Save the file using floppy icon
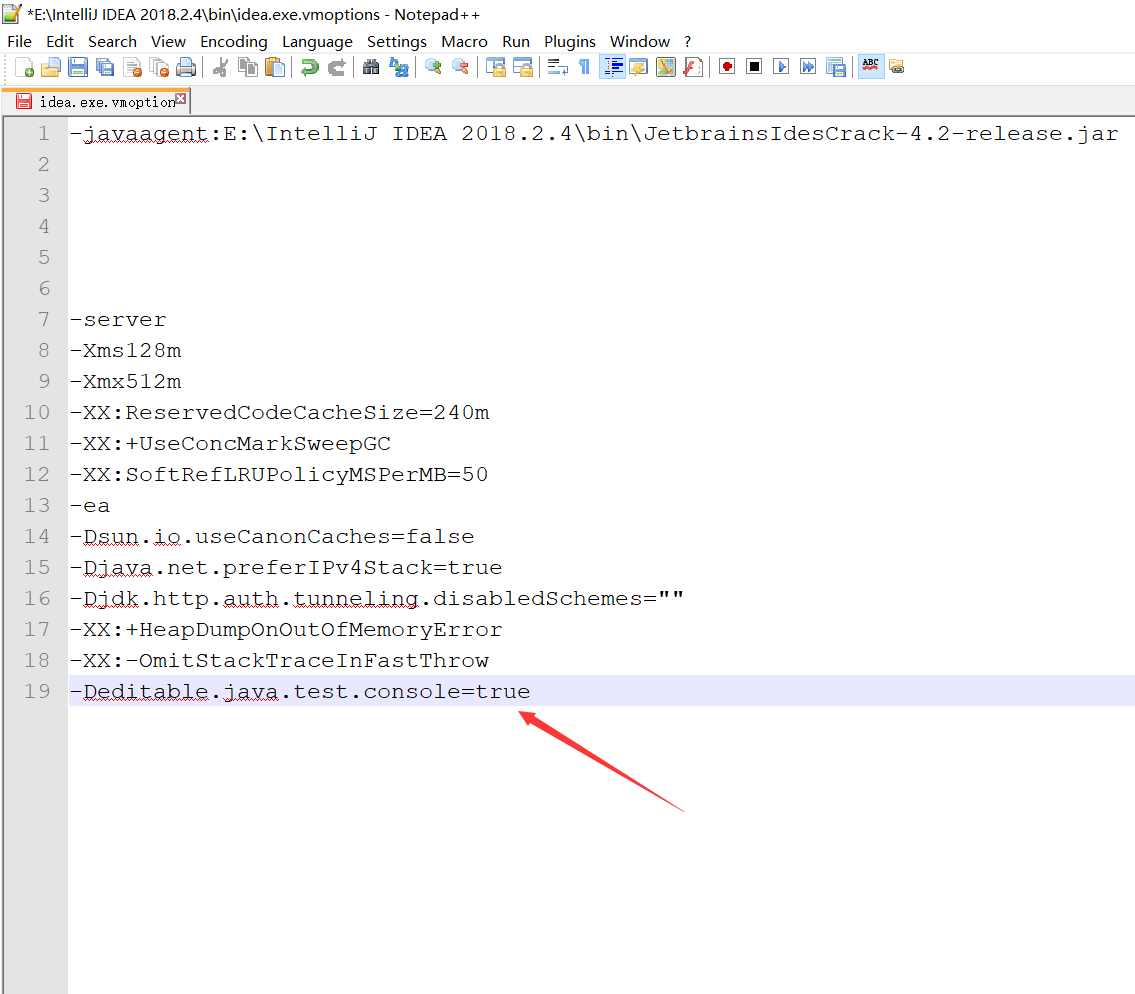This screenshot has width=1135, height=994. (77, 67)
